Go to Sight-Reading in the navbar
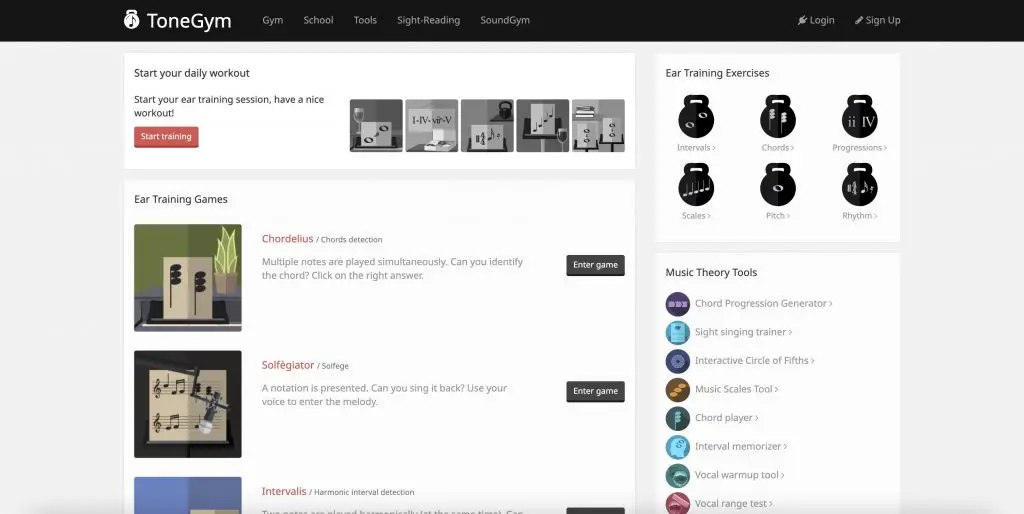Screen dimensions: 1024x514 point(428,20)
